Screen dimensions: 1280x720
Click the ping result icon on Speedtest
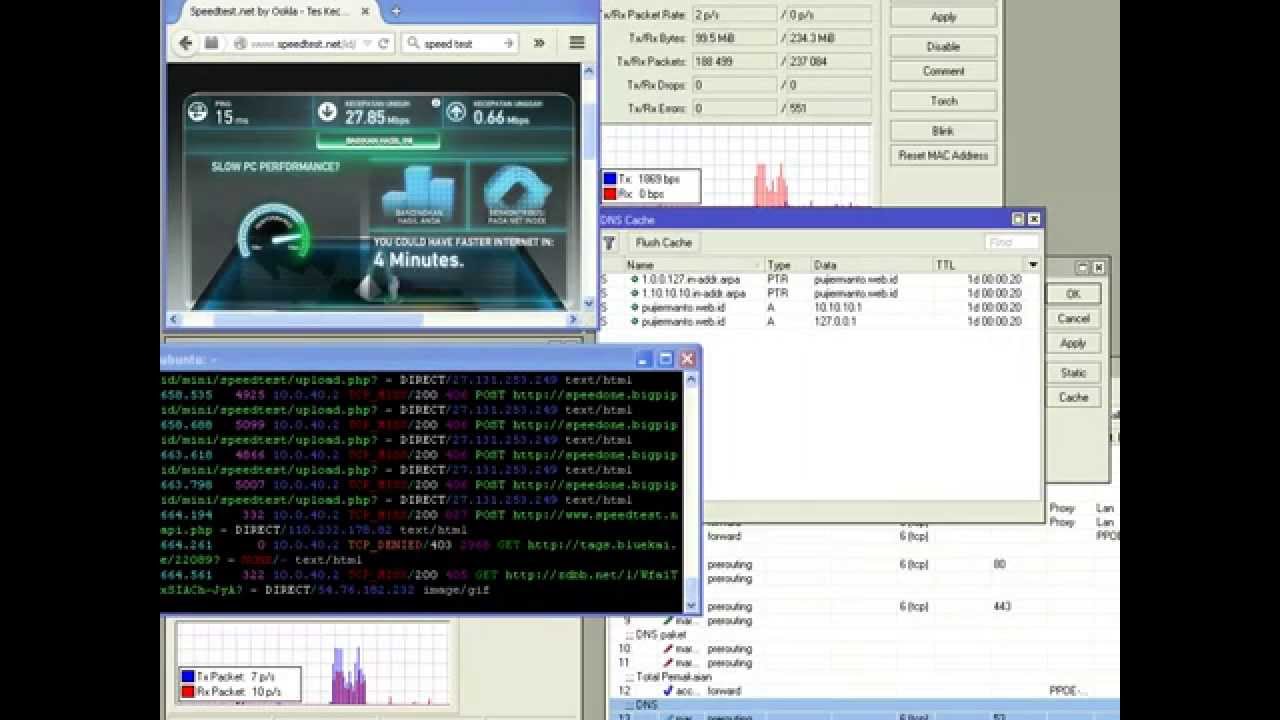point(197,111)
